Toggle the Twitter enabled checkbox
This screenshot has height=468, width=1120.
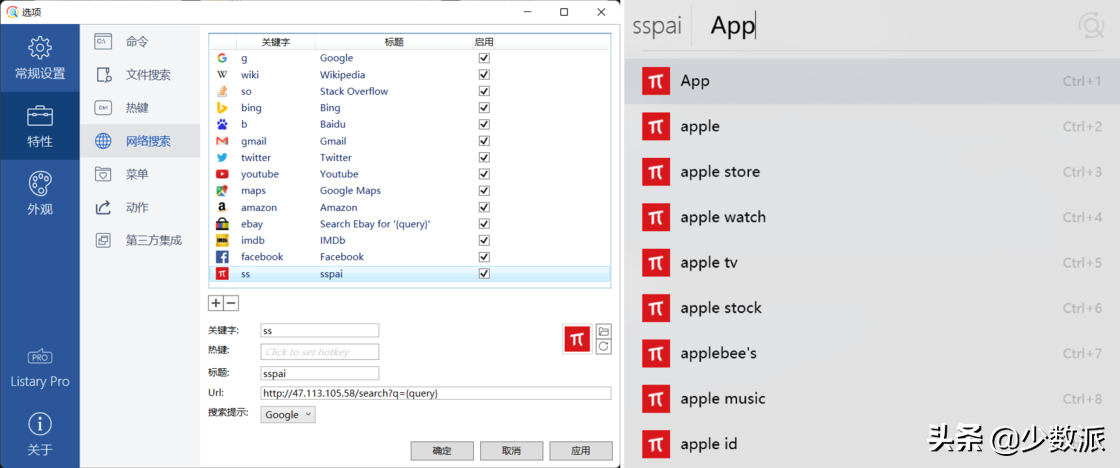tap(484, 157)
